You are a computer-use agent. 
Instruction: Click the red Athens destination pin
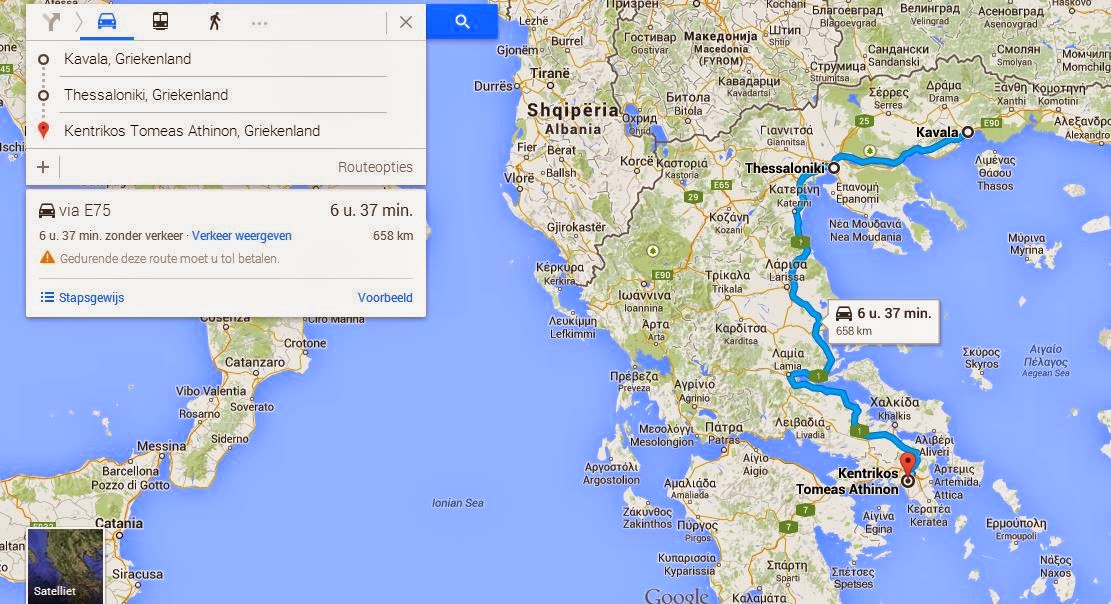pos(908,470)
